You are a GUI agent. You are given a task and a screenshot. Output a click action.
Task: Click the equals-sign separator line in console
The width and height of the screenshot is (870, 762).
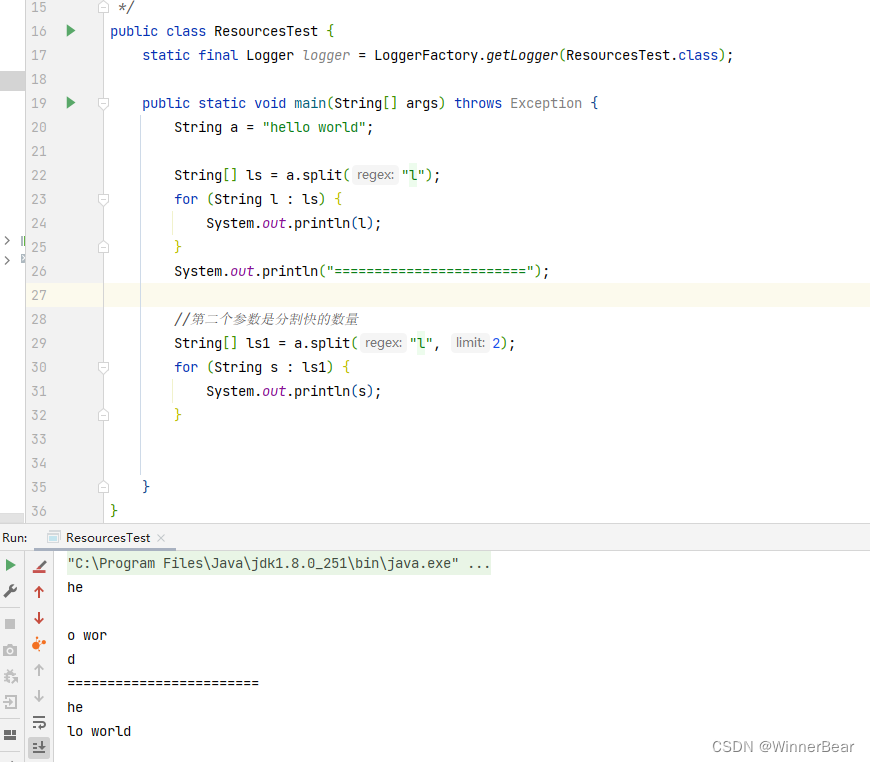pyautogui.click(x=163, y=683)
